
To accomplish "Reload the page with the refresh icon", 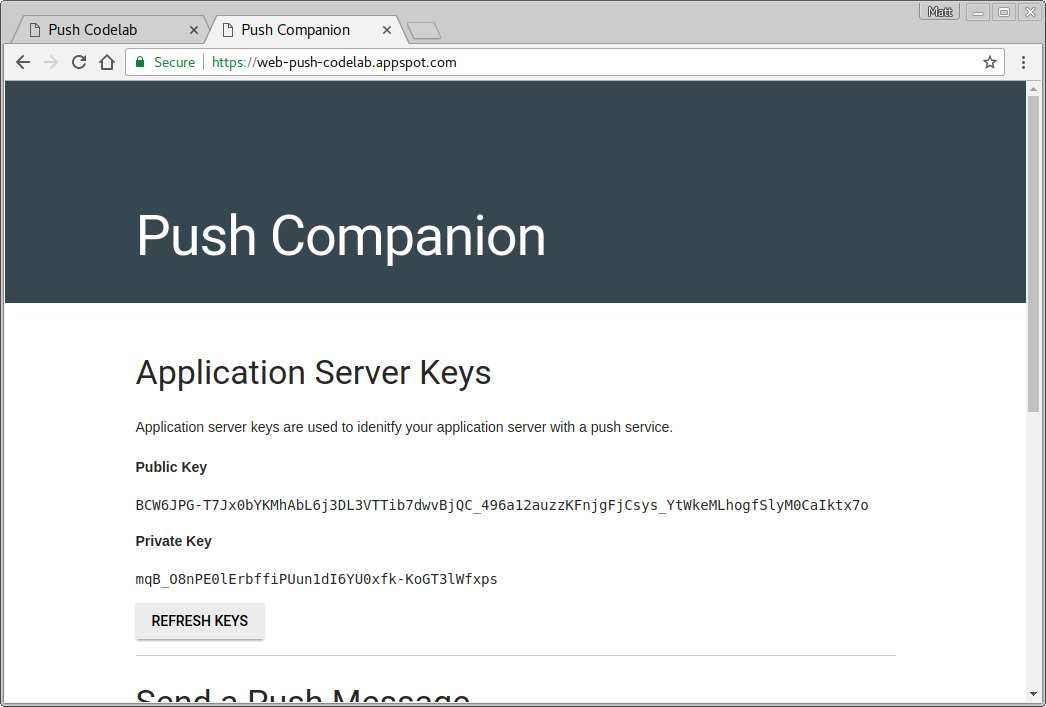I will (x=78, y=62).
